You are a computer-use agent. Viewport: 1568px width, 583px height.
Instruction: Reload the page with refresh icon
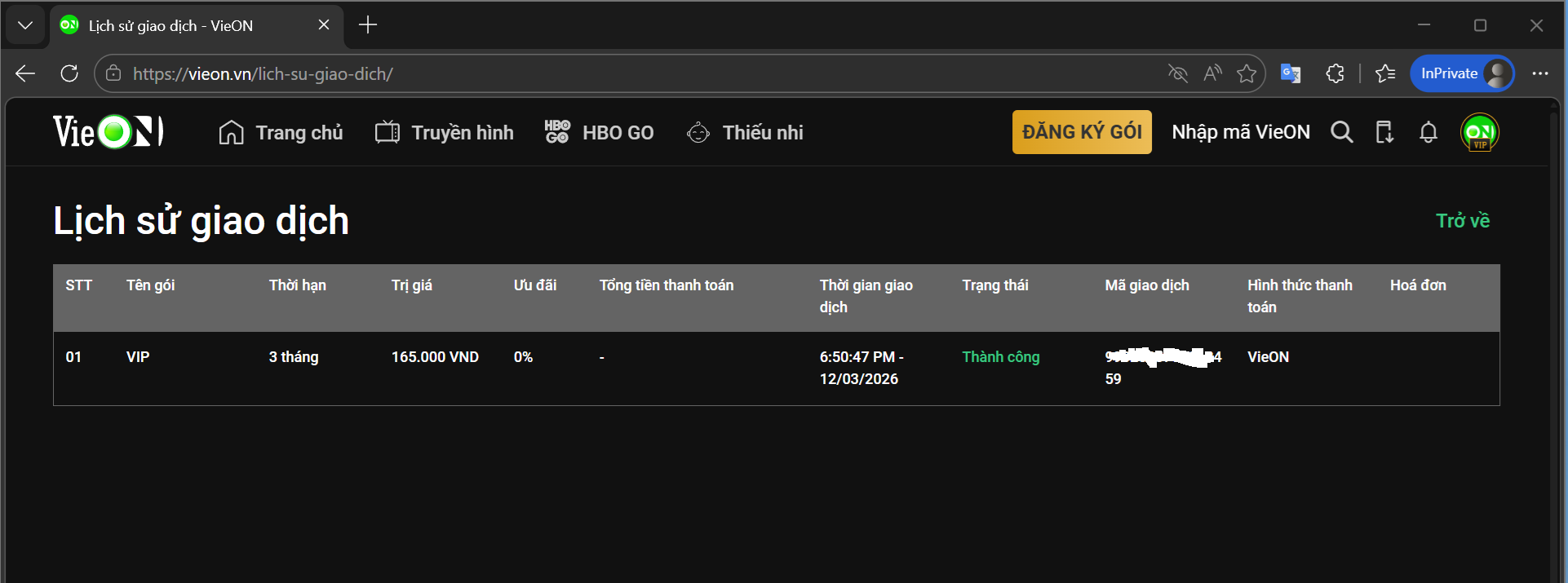click(69, 73)
